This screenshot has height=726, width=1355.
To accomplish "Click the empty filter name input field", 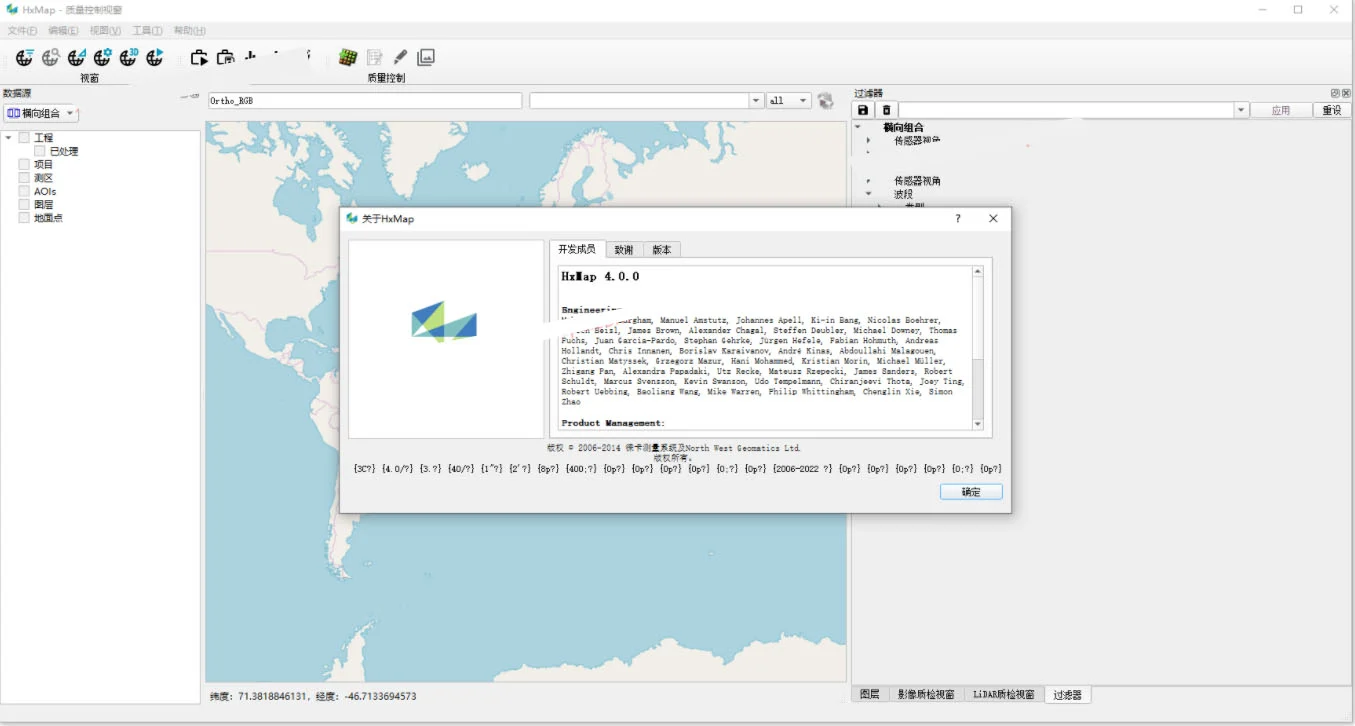I will pos(1066,110).
